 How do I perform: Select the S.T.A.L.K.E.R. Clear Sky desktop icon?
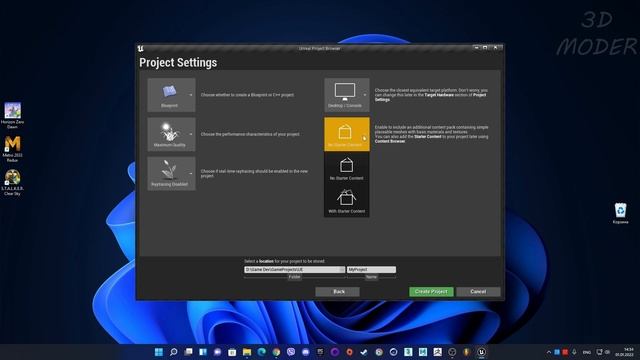(x=12, y=182)
